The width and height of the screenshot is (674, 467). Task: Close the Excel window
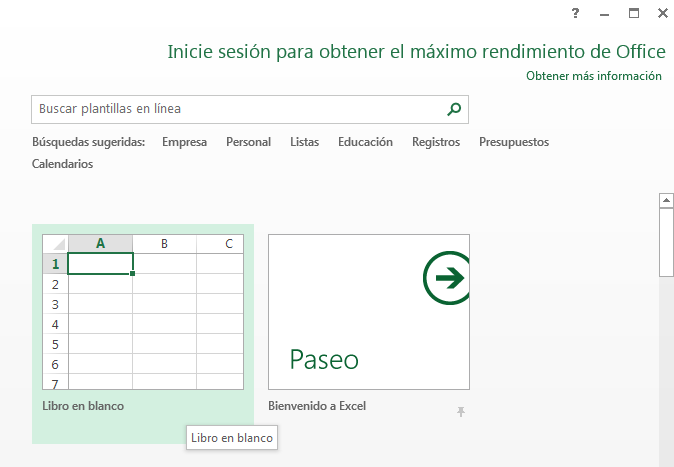(663, 13)
